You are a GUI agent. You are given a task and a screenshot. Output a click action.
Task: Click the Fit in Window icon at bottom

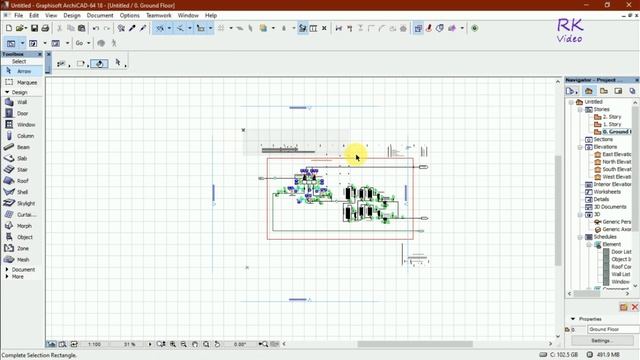pyautogui.click(x=206, y=344)
